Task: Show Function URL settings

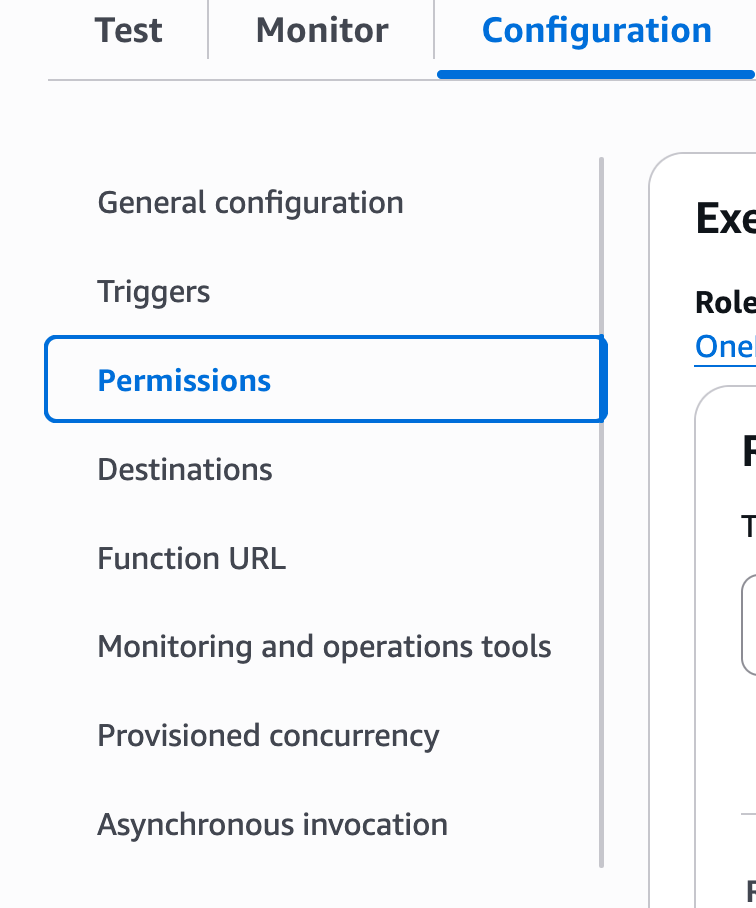Action: pos(192,558)
